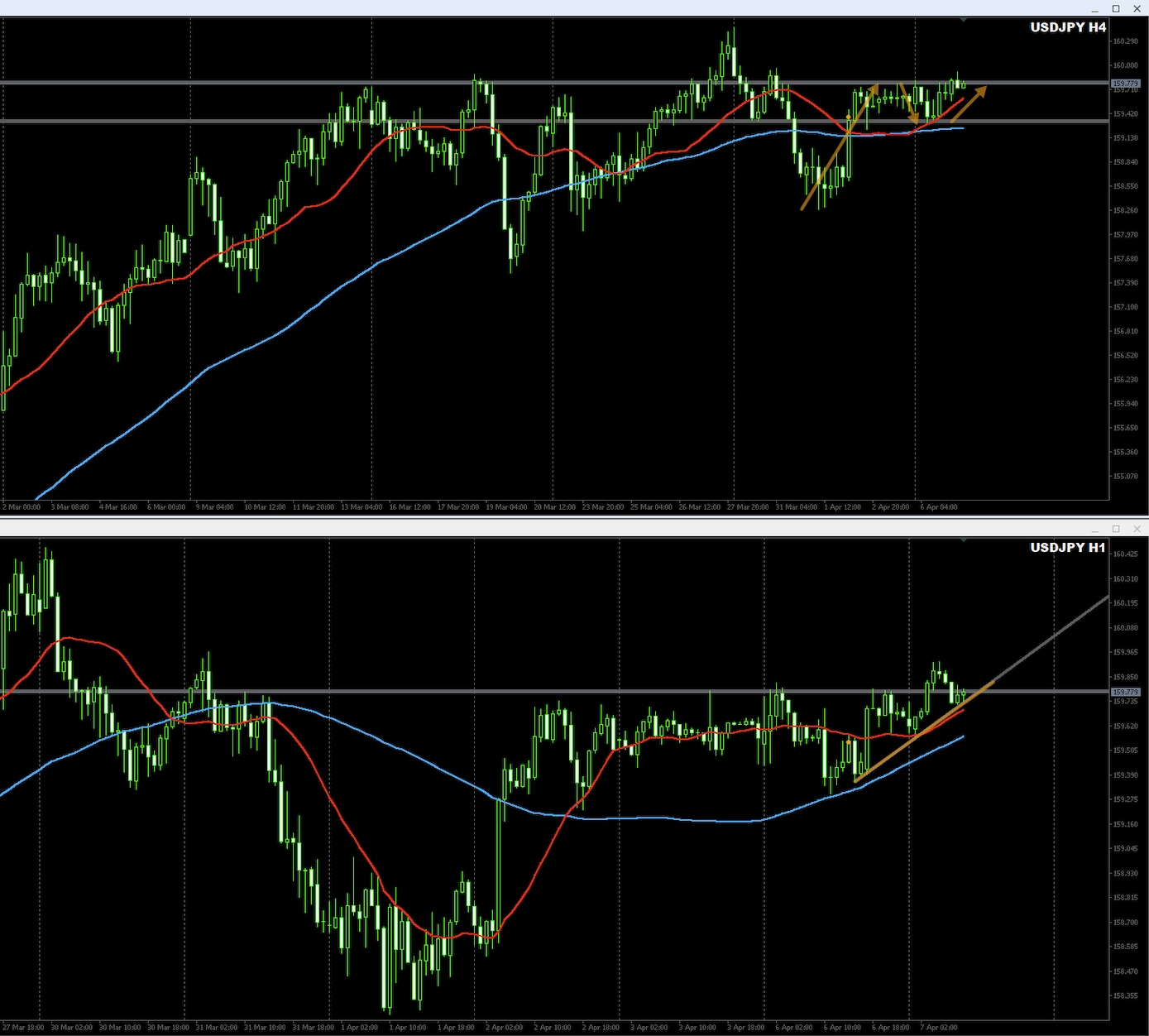The height and width of the screenshot is (1036, 1149).
Task: Close the USDJPY H1 chart window
Action: (1137, 530)
